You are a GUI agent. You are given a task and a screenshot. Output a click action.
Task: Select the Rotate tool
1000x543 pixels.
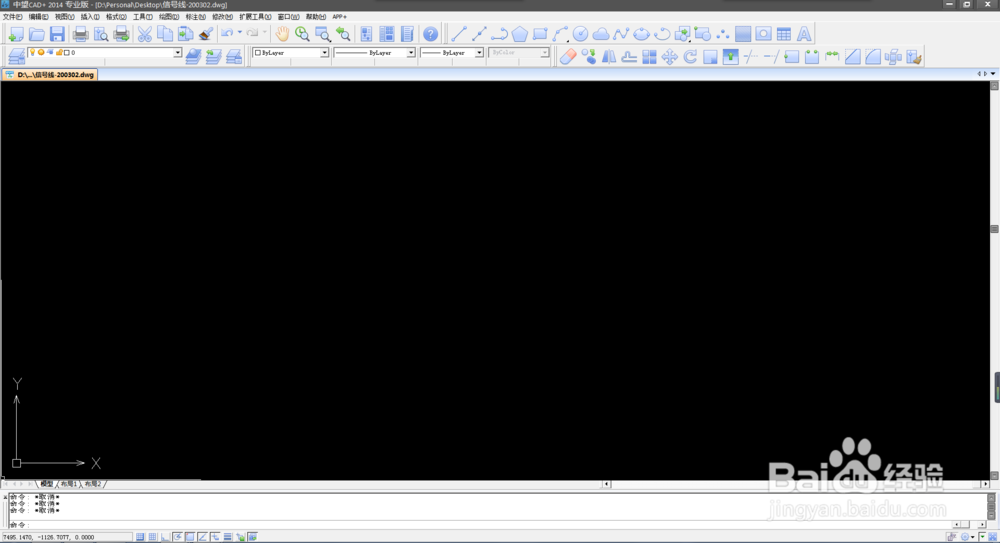[690, 57]
